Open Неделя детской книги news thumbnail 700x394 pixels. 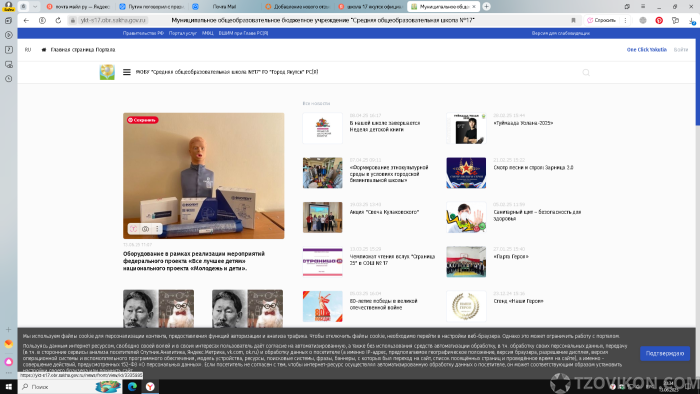(x=322, y=128)
